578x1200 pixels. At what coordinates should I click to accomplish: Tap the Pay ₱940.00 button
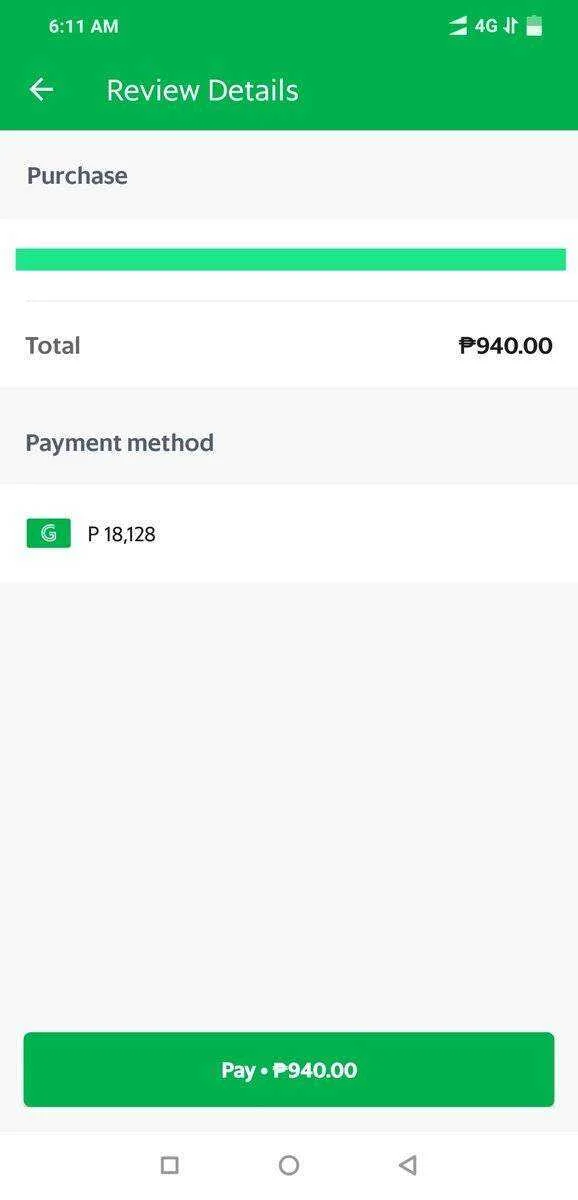tap(289, 1070)
